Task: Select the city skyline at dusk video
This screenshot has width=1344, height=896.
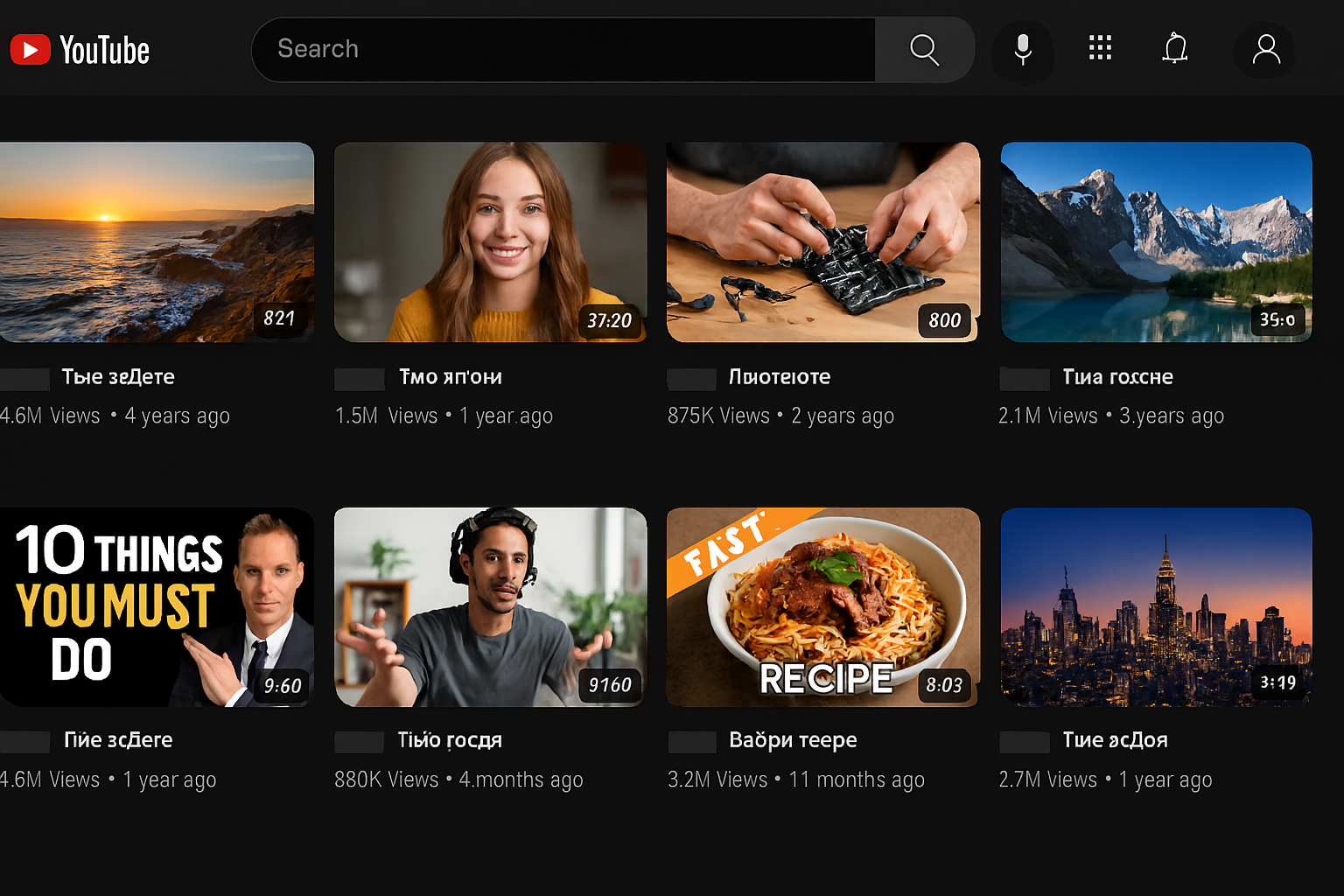Action: [x=1156, y=607]
